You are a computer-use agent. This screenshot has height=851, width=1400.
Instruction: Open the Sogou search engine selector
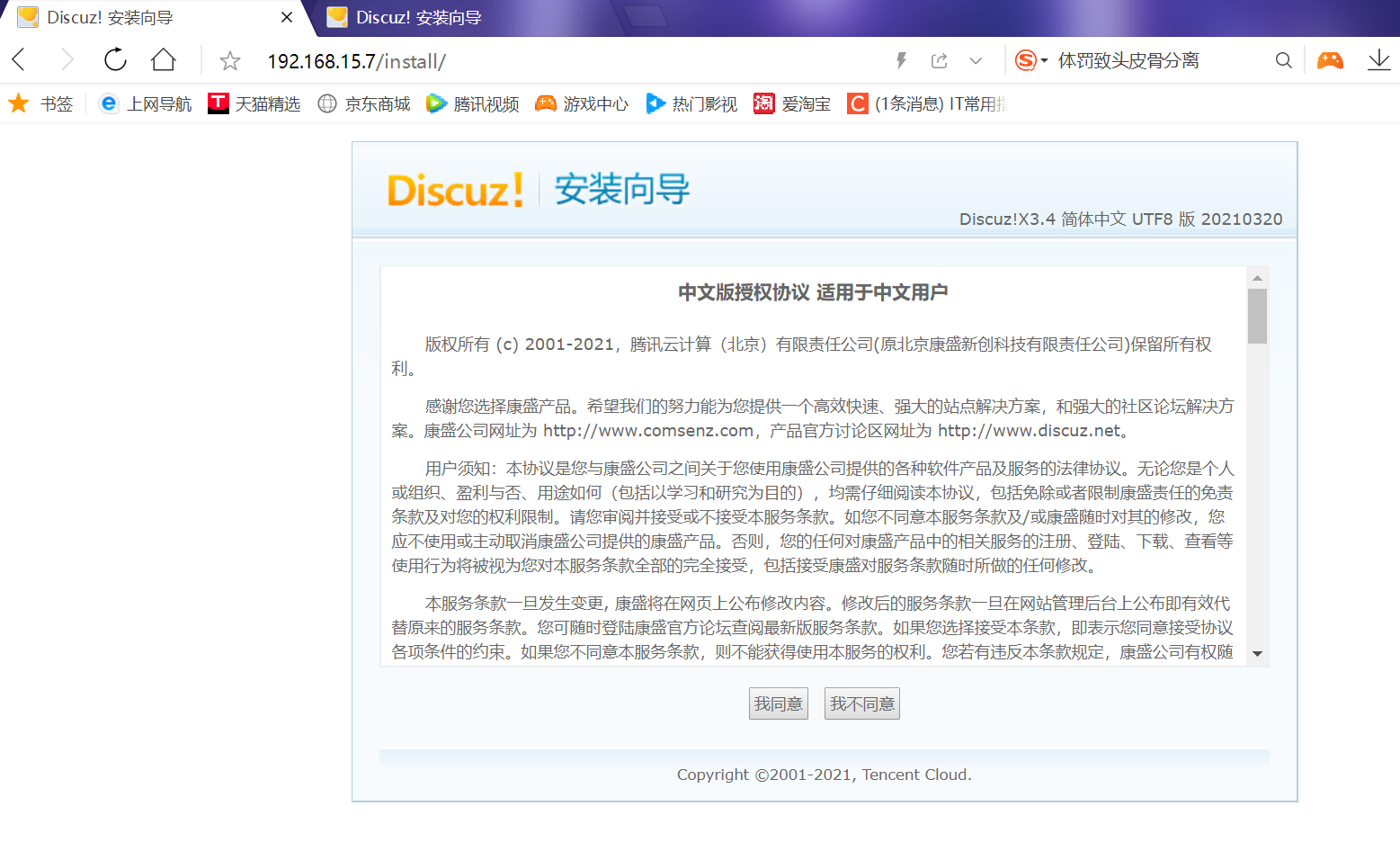pos(1031,60)
